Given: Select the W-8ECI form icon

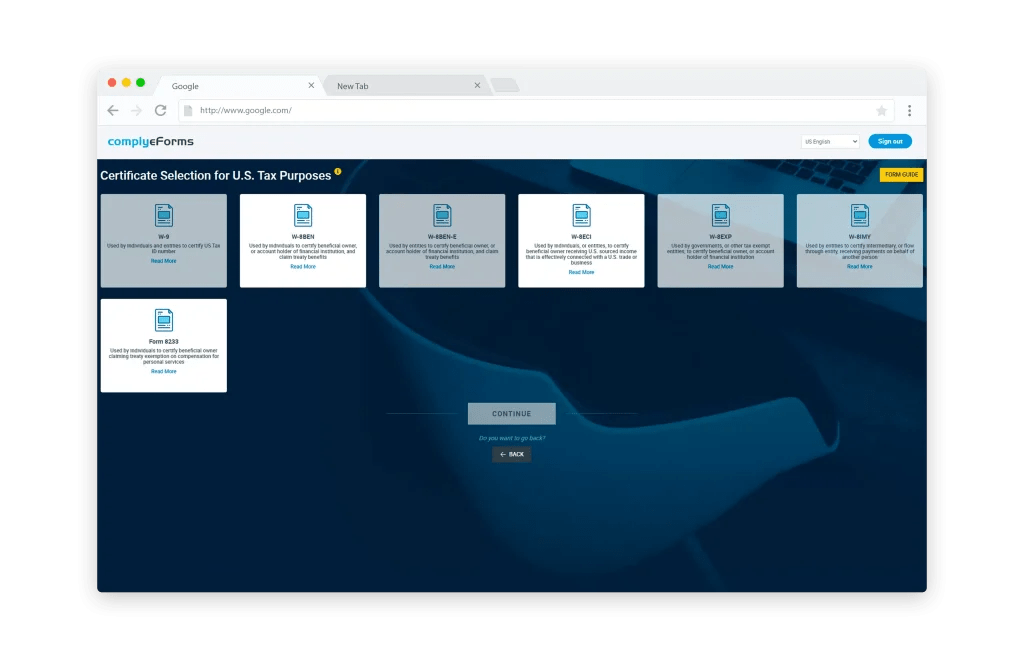Looking at the screenshot, I should coord(581,214).
